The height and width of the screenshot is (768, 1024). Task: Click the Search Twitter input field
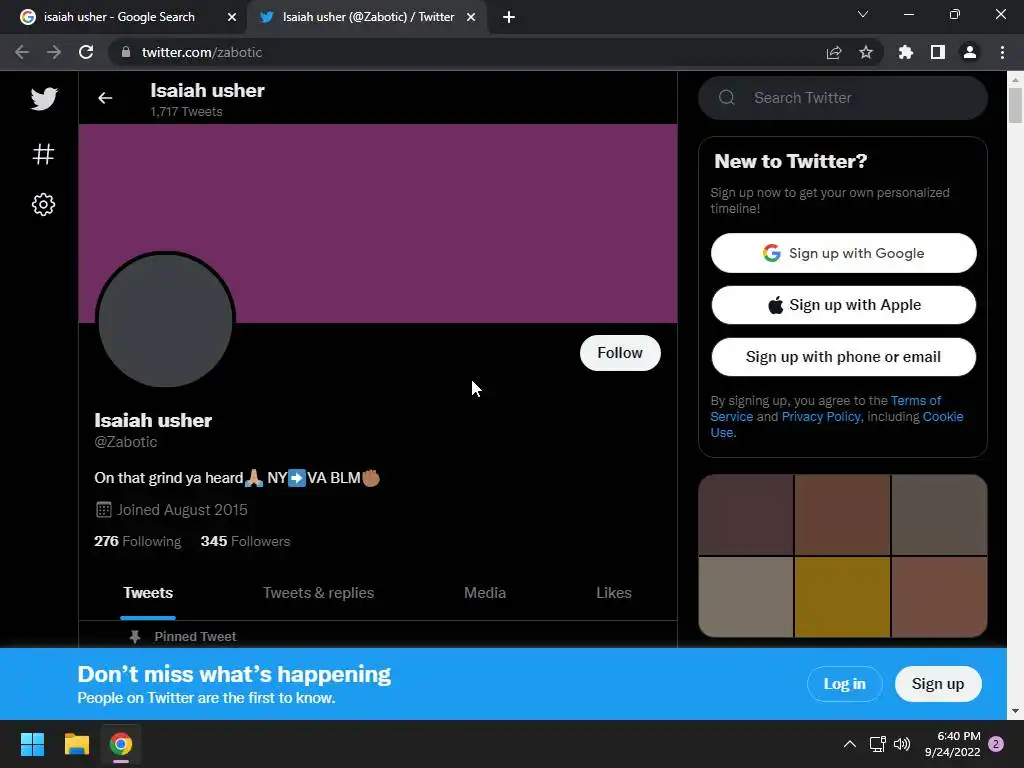[842, 98]
